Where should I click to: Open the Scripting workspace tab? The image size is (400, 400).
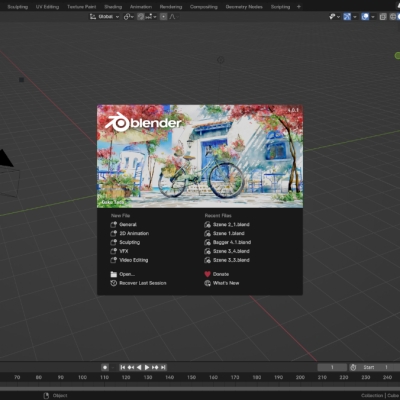coord(280,7)
